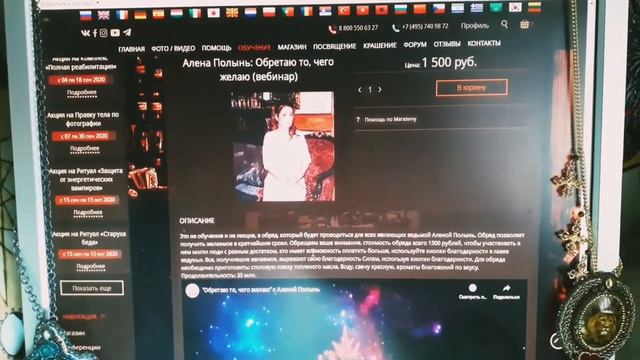Pick the Lithuanian flag
This screenshot has height=360, width=640.
[x=534, y=7]
